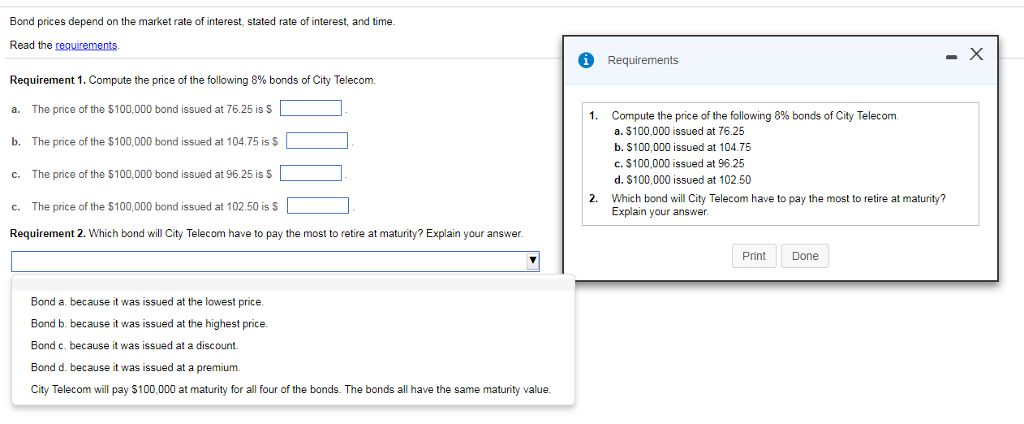Click the Requirement 2 combo box field

coord(275,261)
